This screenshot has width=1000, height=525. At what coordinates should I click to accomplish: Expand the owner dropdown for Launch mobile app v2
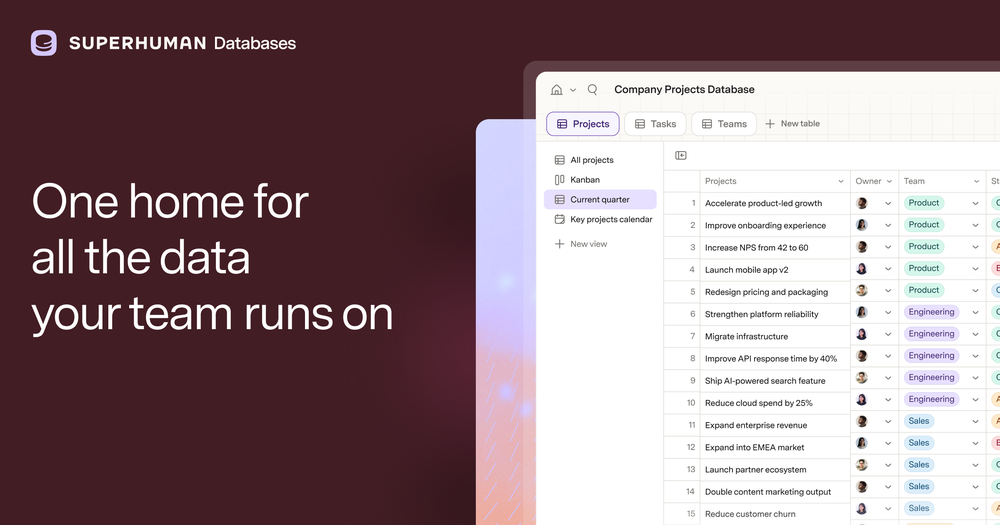point(888,269)
